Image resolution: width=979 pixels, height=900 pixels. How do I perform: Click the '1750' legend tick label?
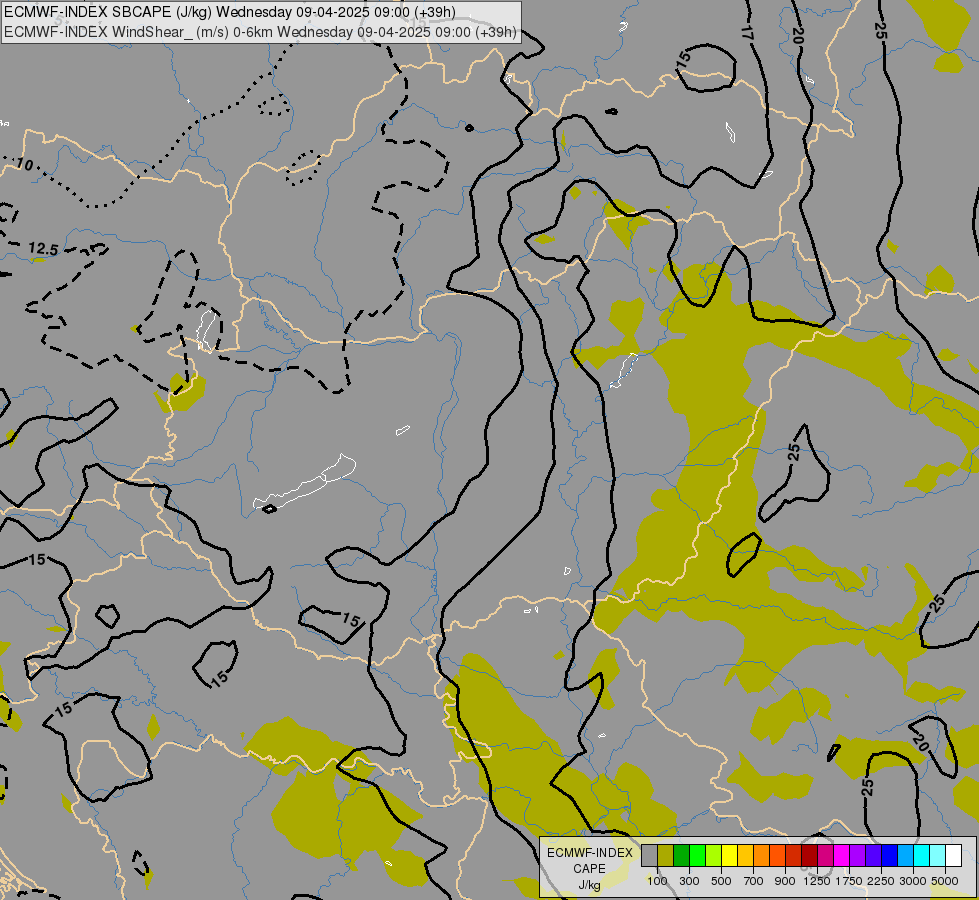tap(849, 881)
